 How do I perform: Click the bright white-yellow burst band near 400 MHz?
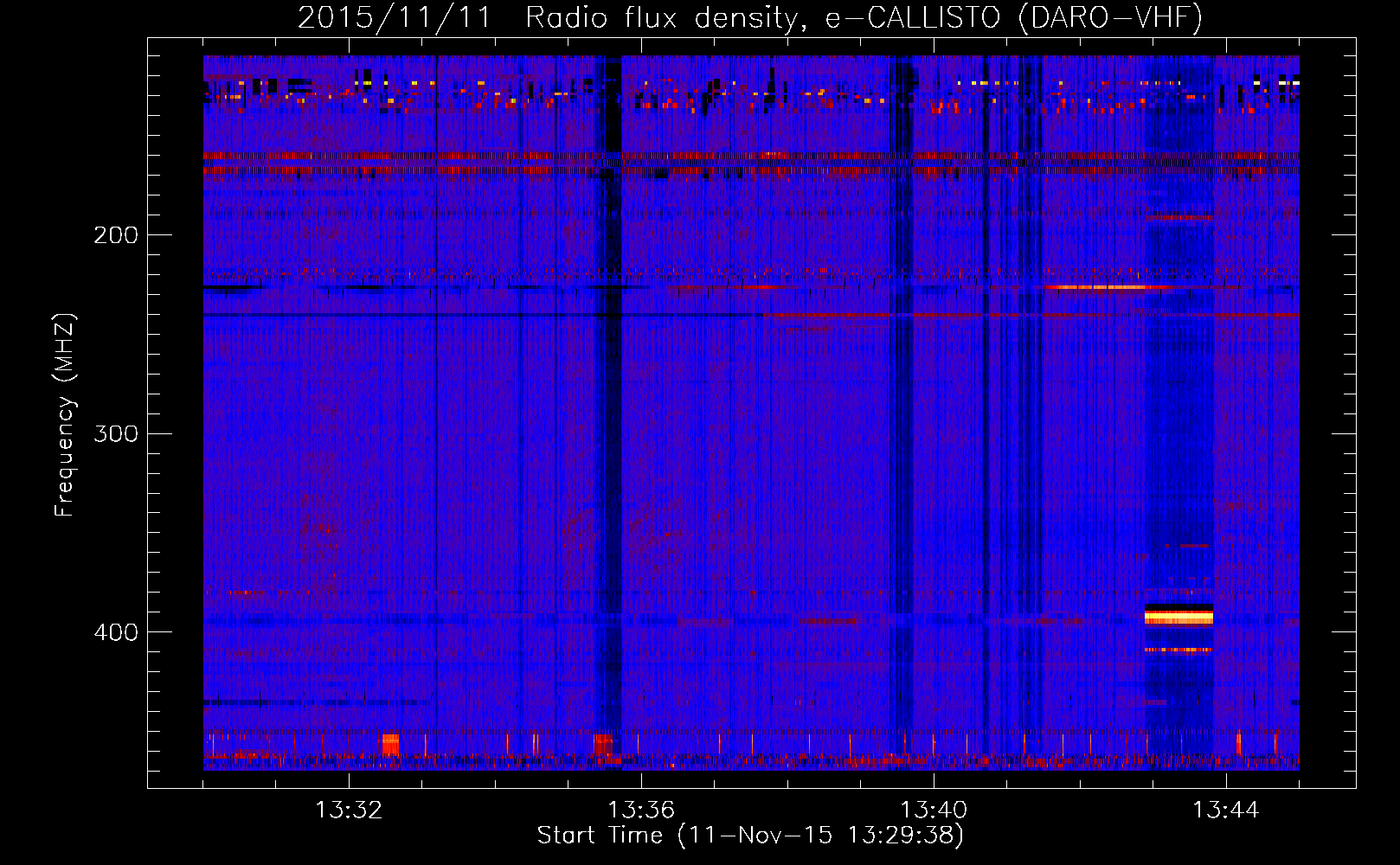click(x=1178, y=616)
